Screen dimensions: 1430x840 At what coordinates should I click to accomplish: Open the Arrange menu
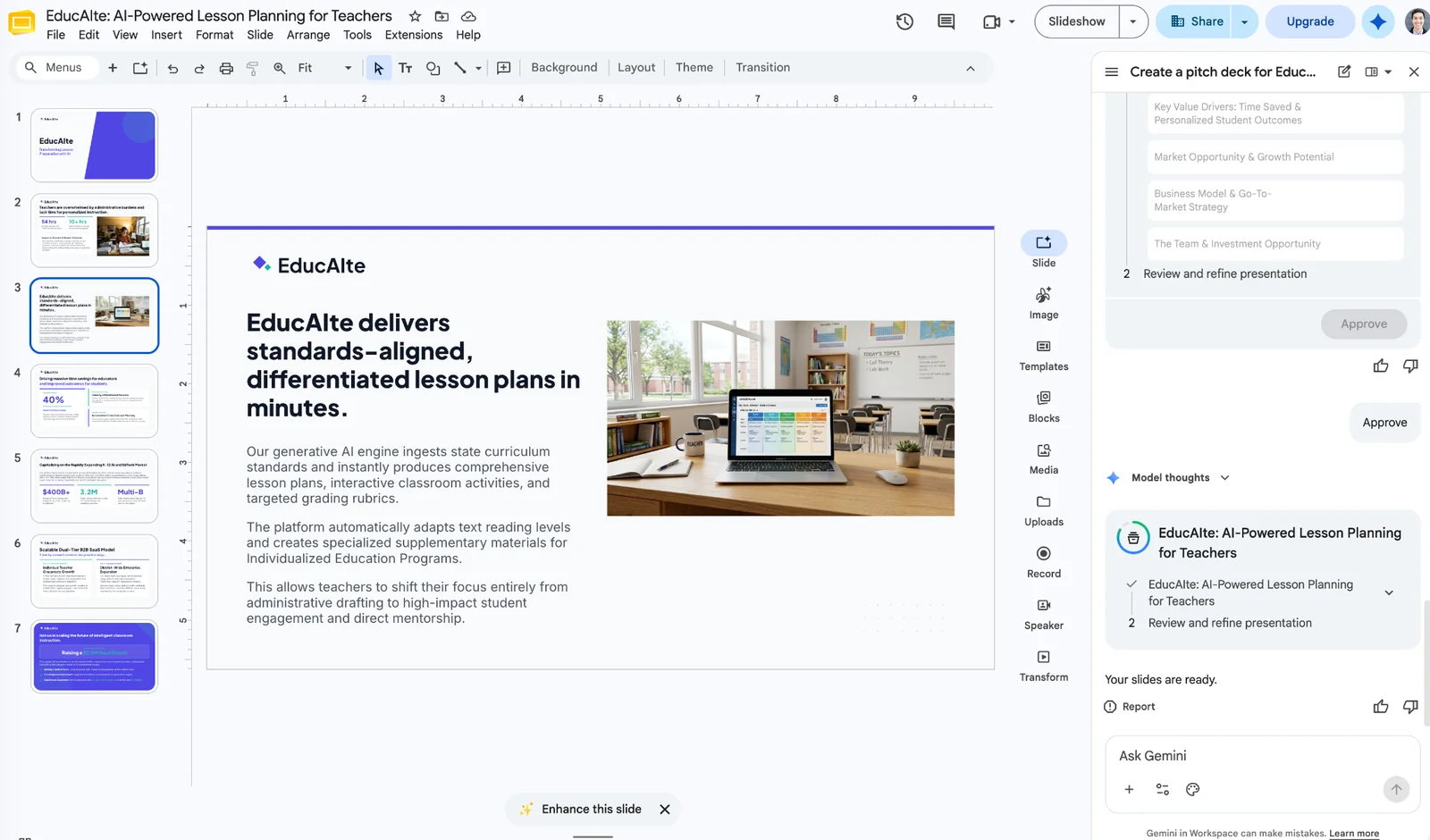pyautogui.click(x=308, y=35)
